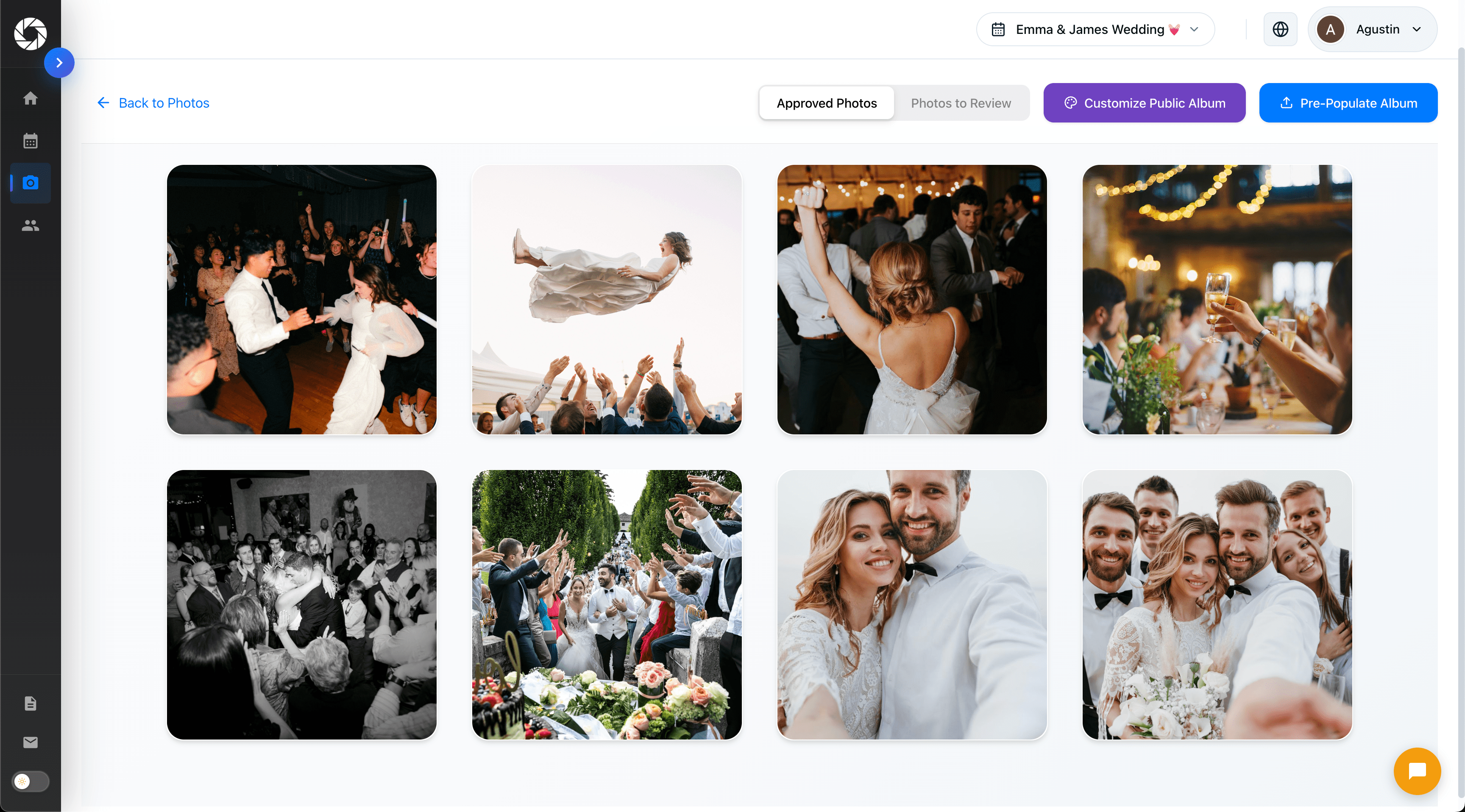The image size is (1465, 812).
Task: Open the Home section in the sidebar
Action: pos(30,98)
